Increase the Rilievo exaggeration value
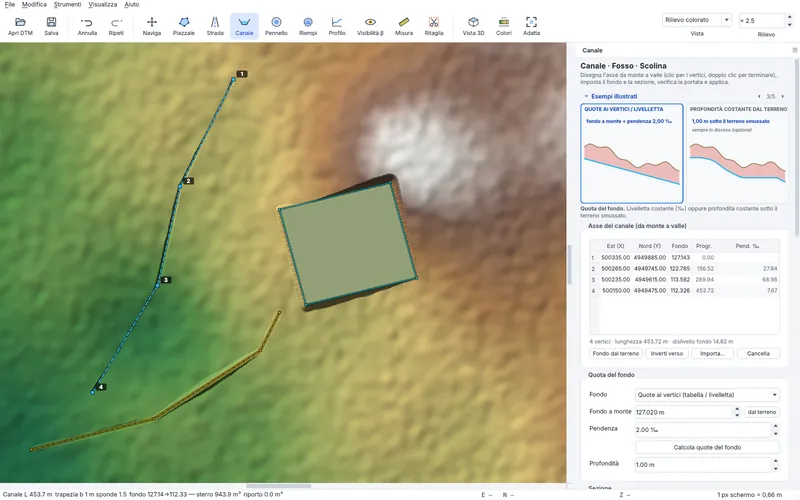 click(790, 17)
